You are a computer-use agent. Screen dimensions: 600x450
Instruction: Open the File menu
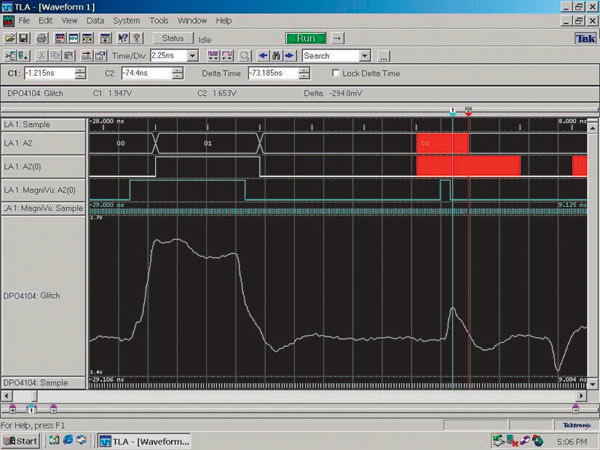[x=24, y=21]
